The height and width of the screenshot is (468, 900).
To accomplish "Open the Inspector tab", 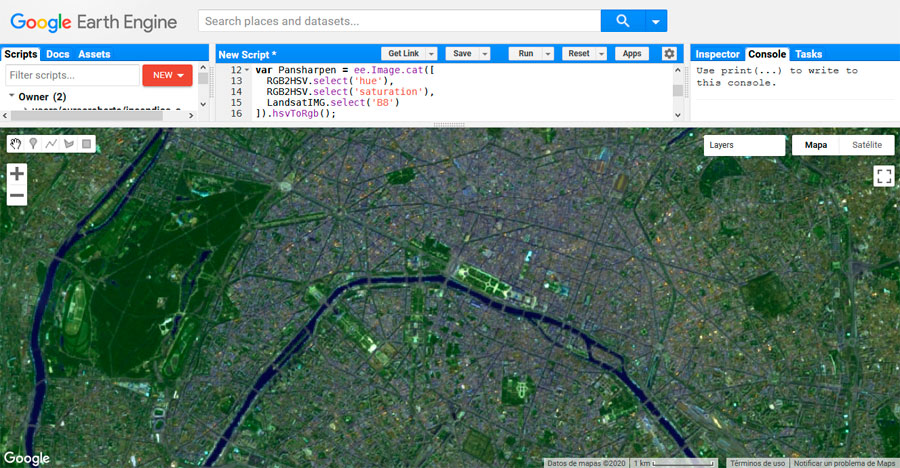I will [x=717, y=54].
